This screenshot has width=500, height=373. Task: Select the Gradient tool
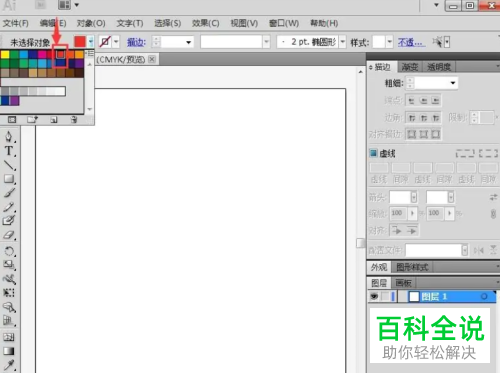9,351
